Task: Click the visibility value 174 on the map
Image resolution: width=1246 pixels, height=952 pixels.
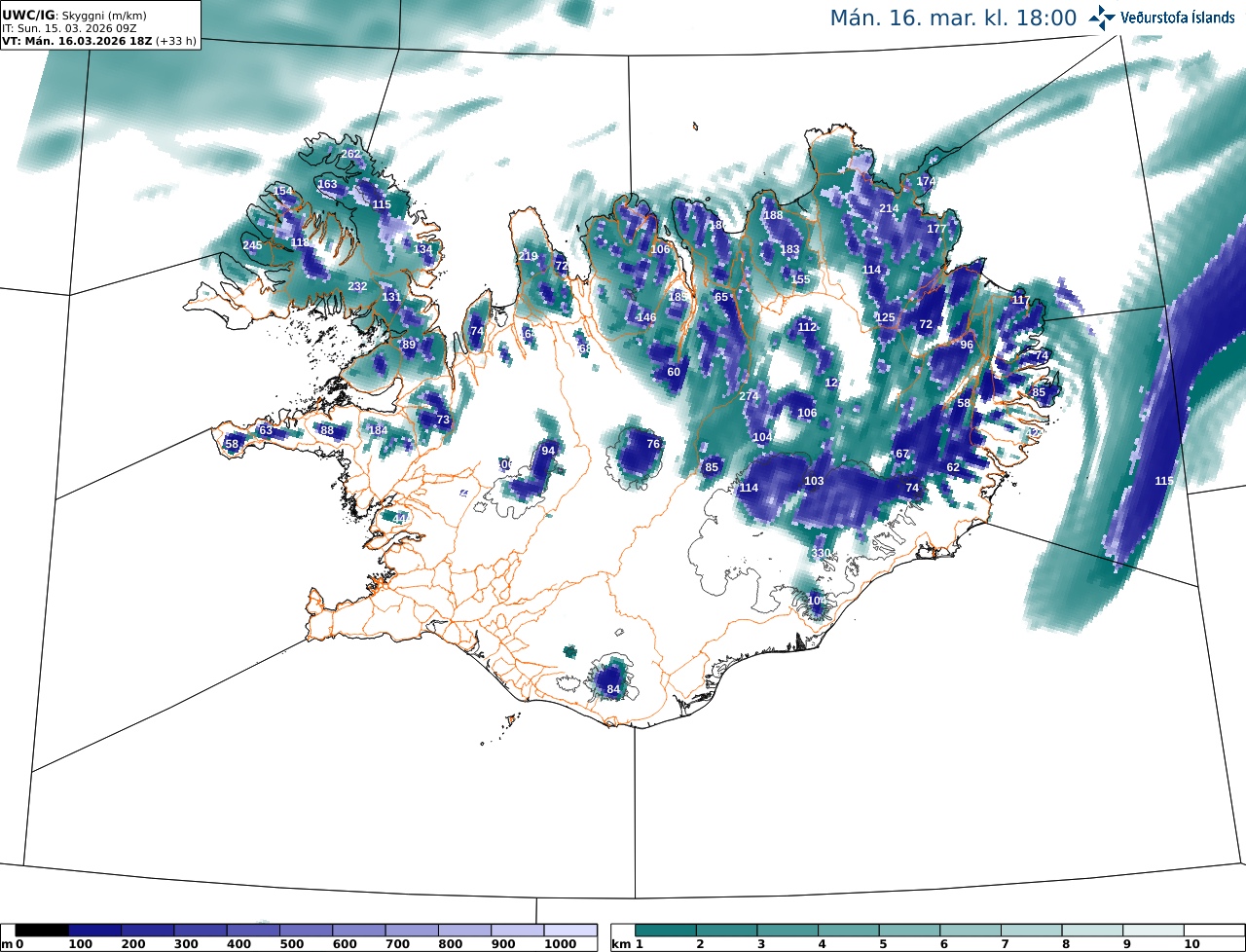Action: click(x=926, y=181)
